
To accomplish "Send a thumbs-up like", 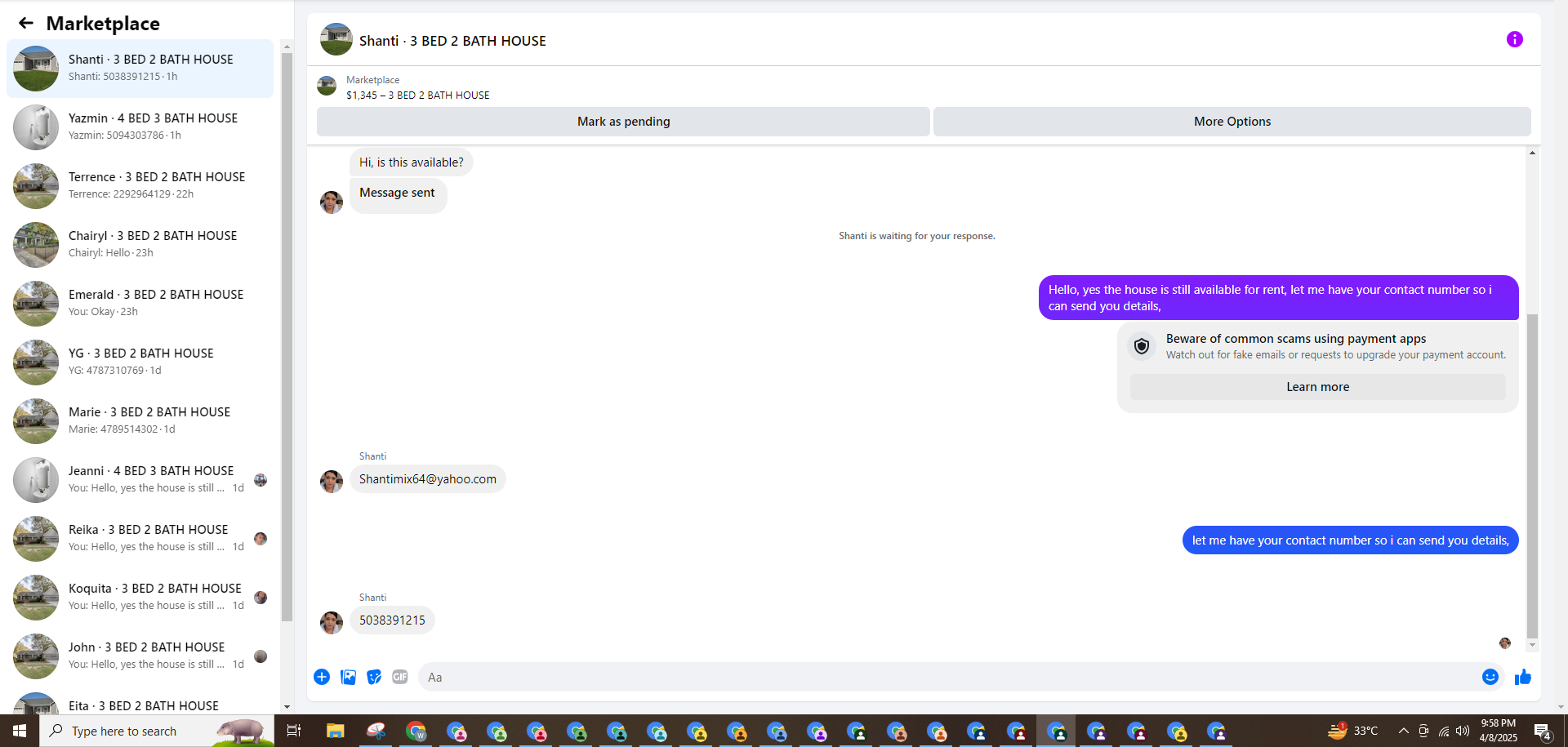I will 1522,677.
